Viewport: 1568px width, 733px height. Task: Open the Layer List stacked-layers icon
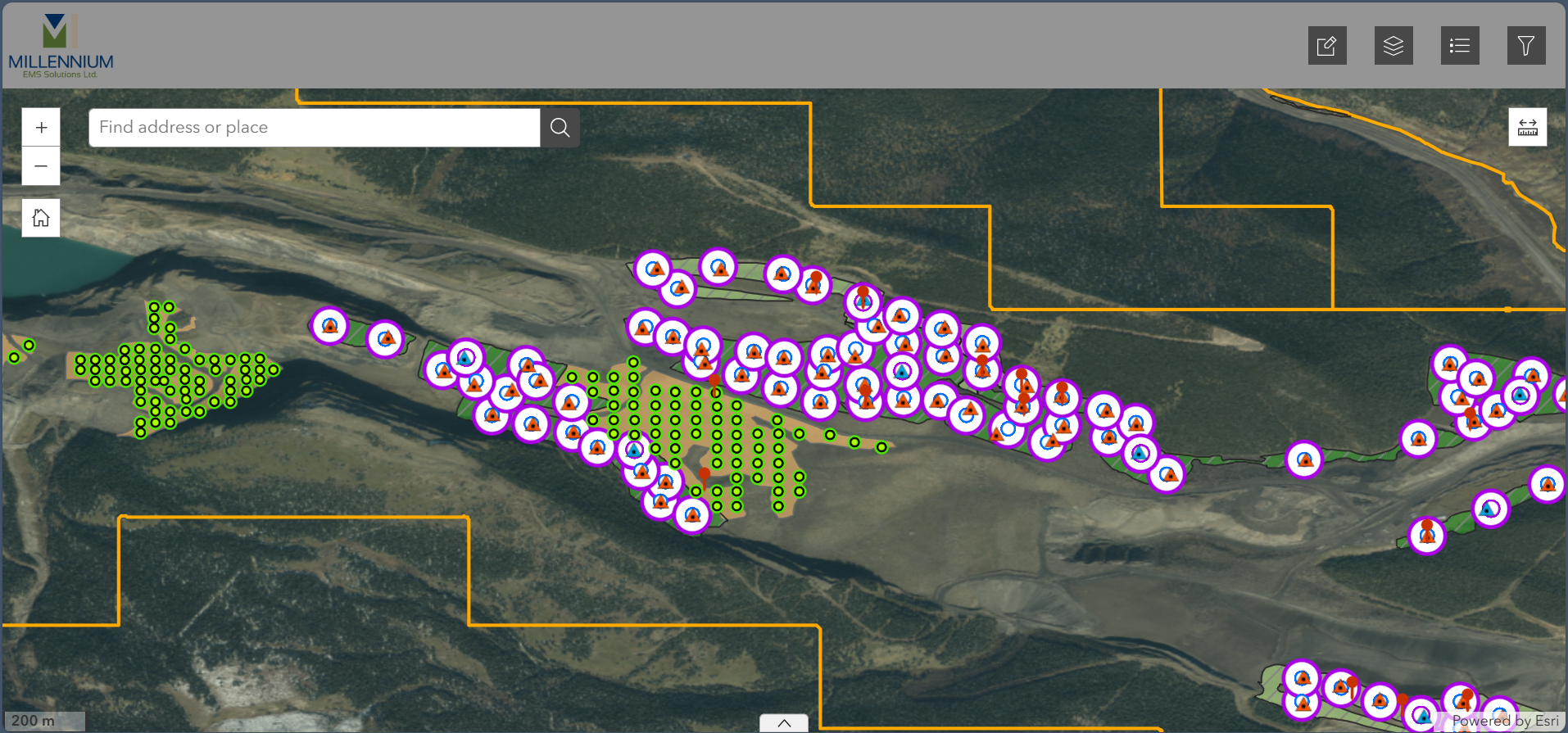click(x=1393, y=46)
